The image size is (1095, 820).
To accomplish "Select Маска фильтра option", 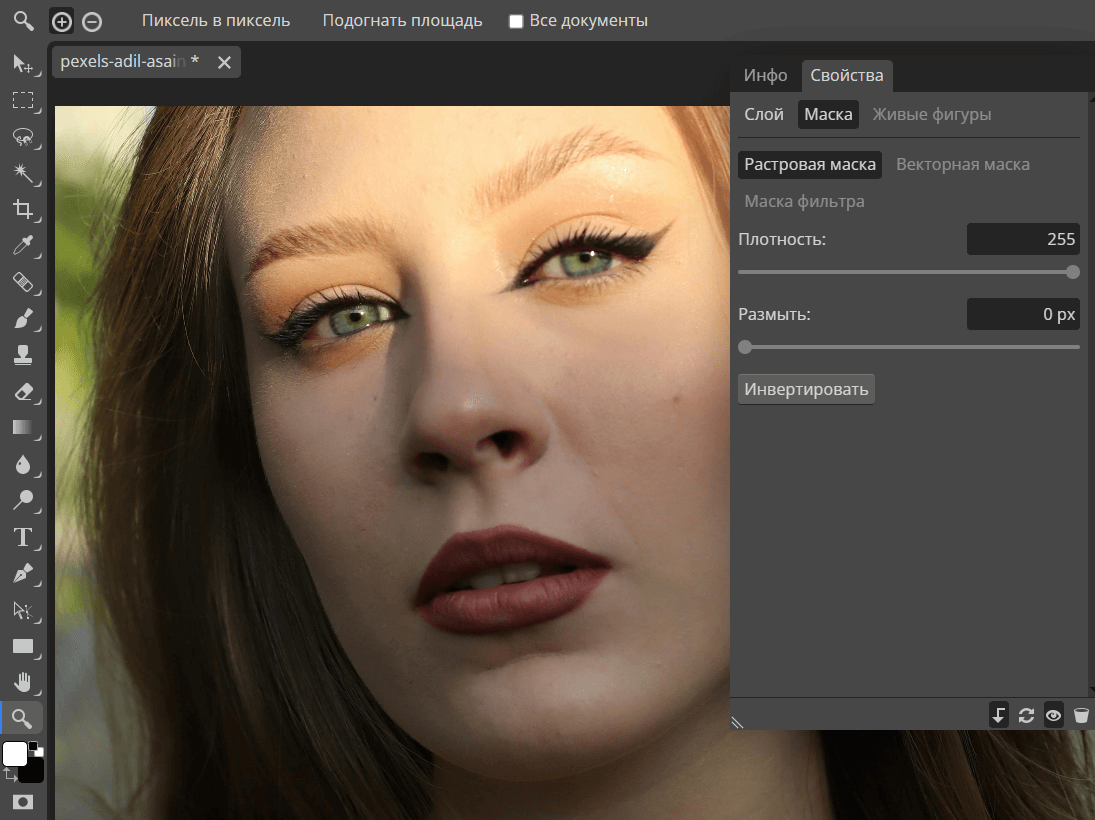I will pos(804,202).
